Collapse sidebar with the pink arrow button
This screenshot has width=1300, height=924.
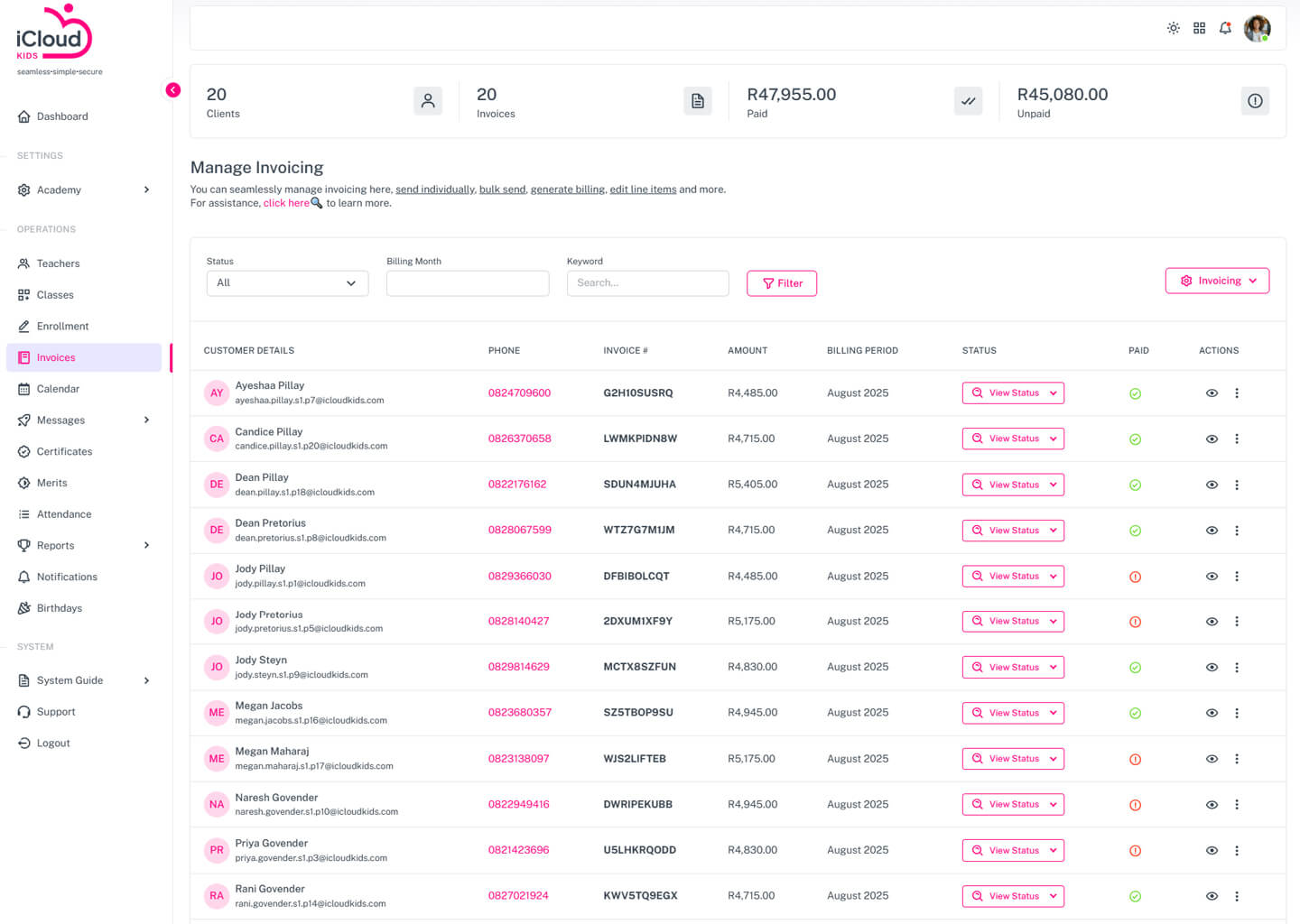click(x=172, y=90)
